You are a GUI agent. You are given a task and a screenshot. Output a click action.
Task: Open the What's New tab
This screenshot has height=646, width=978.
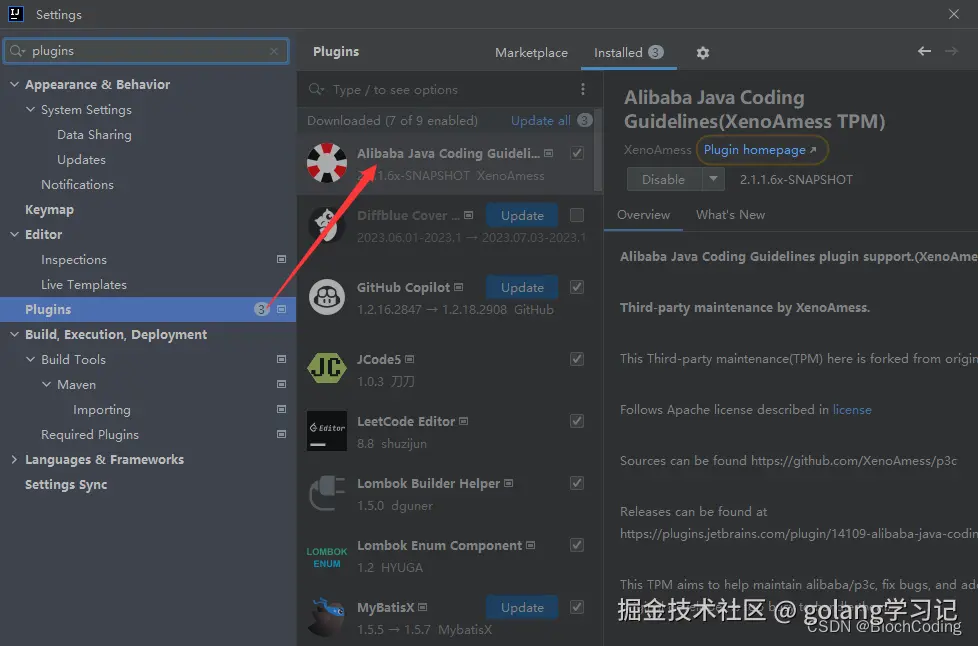point(730,215)
